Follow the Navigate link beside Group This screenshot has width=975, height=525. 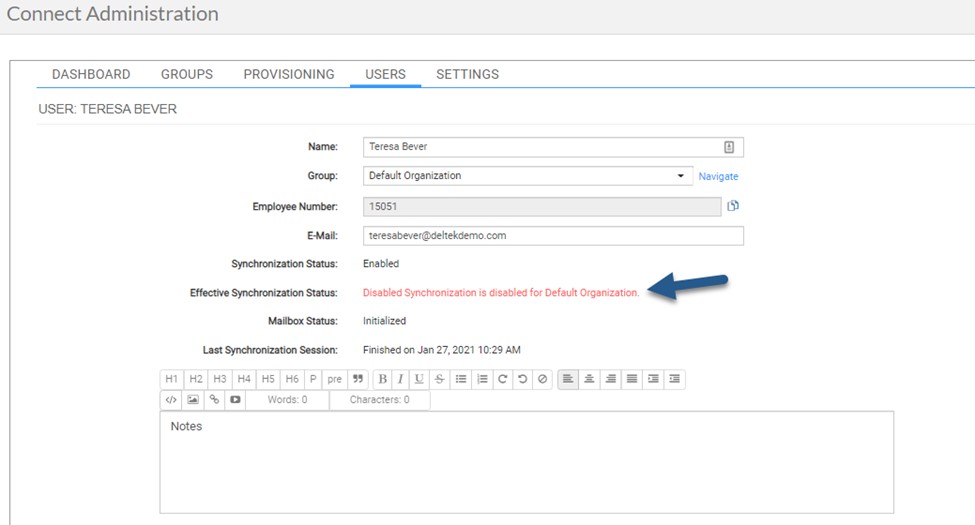click(718, 177)
